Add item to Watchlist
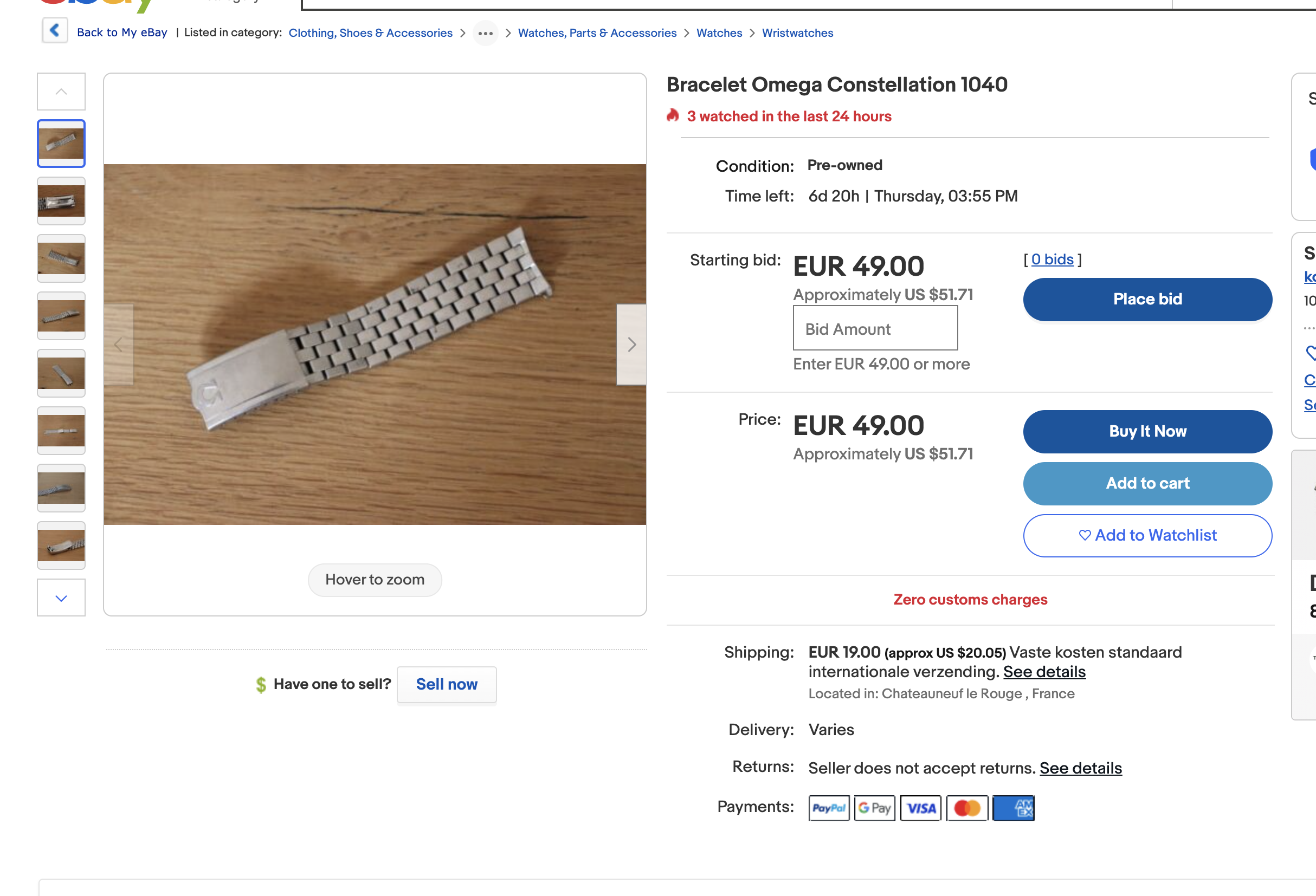 [1147, 535]
